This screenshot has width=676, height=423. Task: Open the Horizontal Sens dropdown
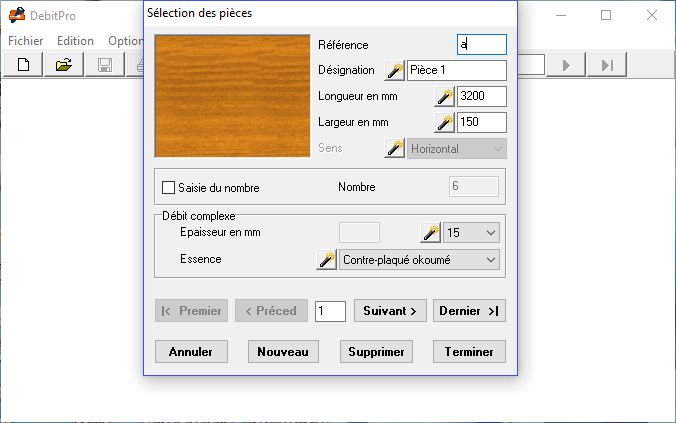457,149
